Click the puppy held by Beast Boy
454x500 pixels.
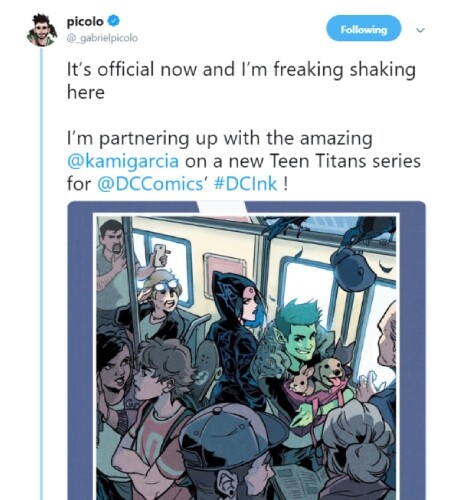click(331, 371)
